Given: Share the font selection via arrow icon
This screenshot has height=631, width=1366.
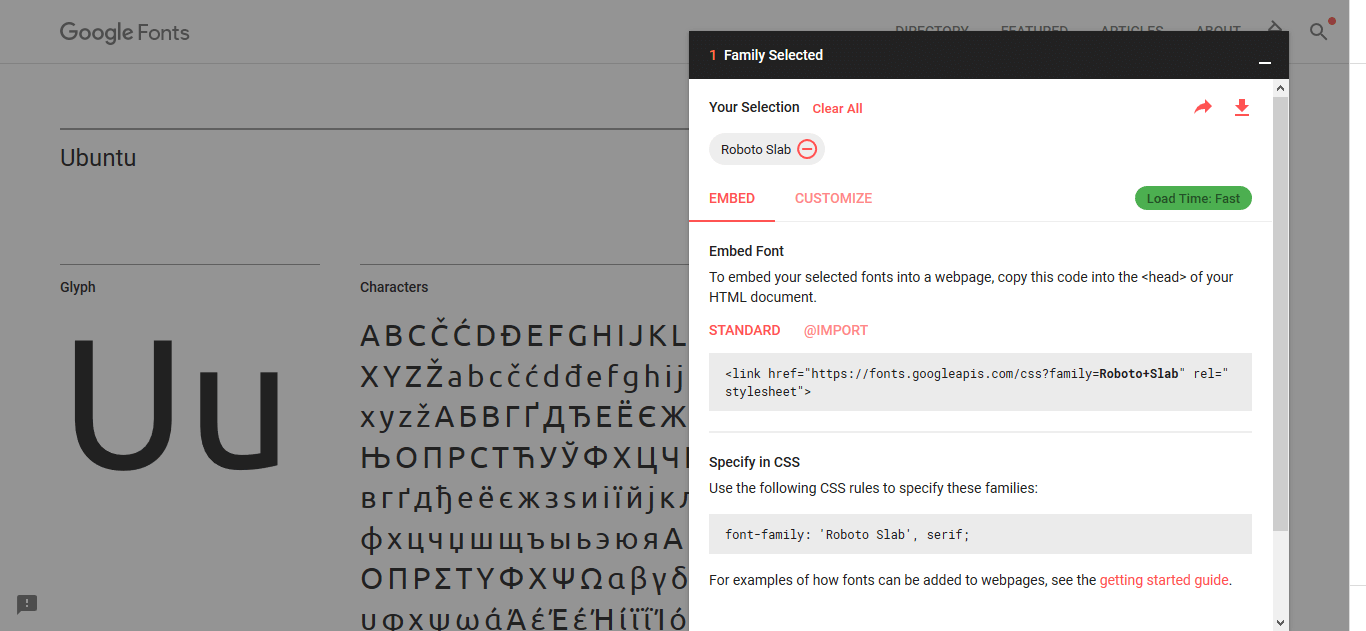Looking at the screenshot, I should (1203, 107).
